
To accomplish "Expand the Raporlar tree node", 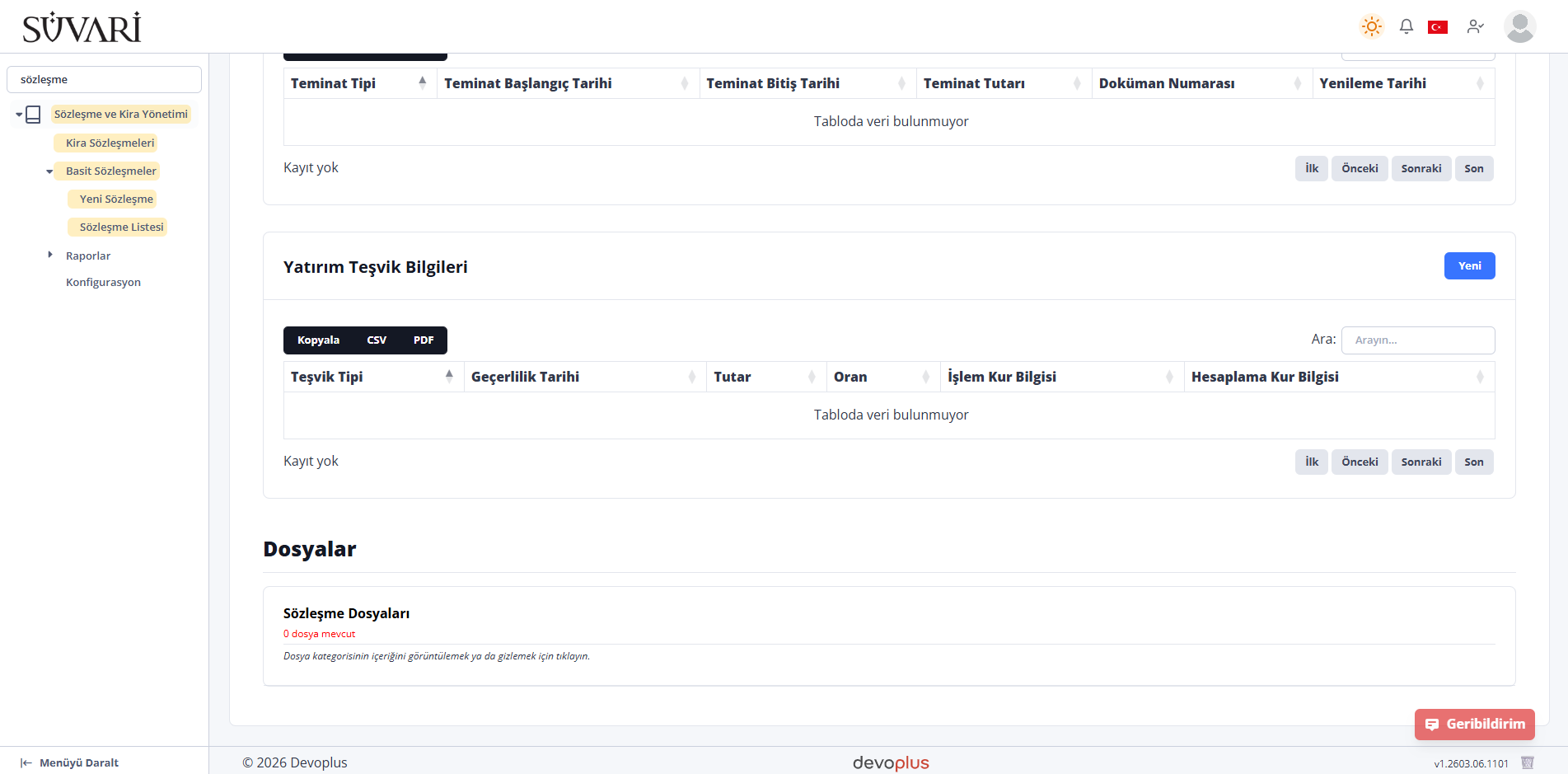I will point(50,256).
